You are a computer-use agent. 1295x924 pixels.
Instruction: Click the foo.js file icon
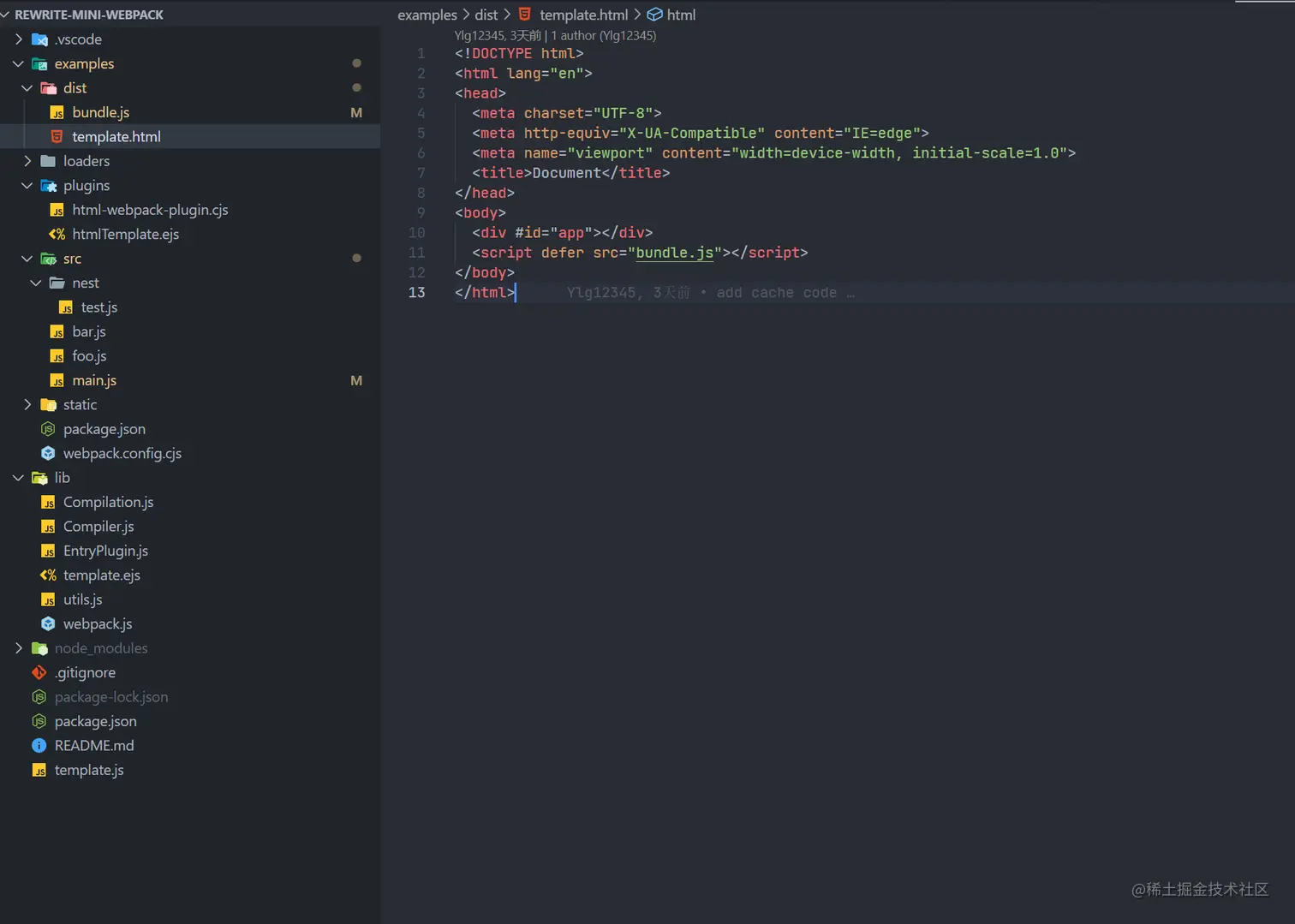(57, 356)
